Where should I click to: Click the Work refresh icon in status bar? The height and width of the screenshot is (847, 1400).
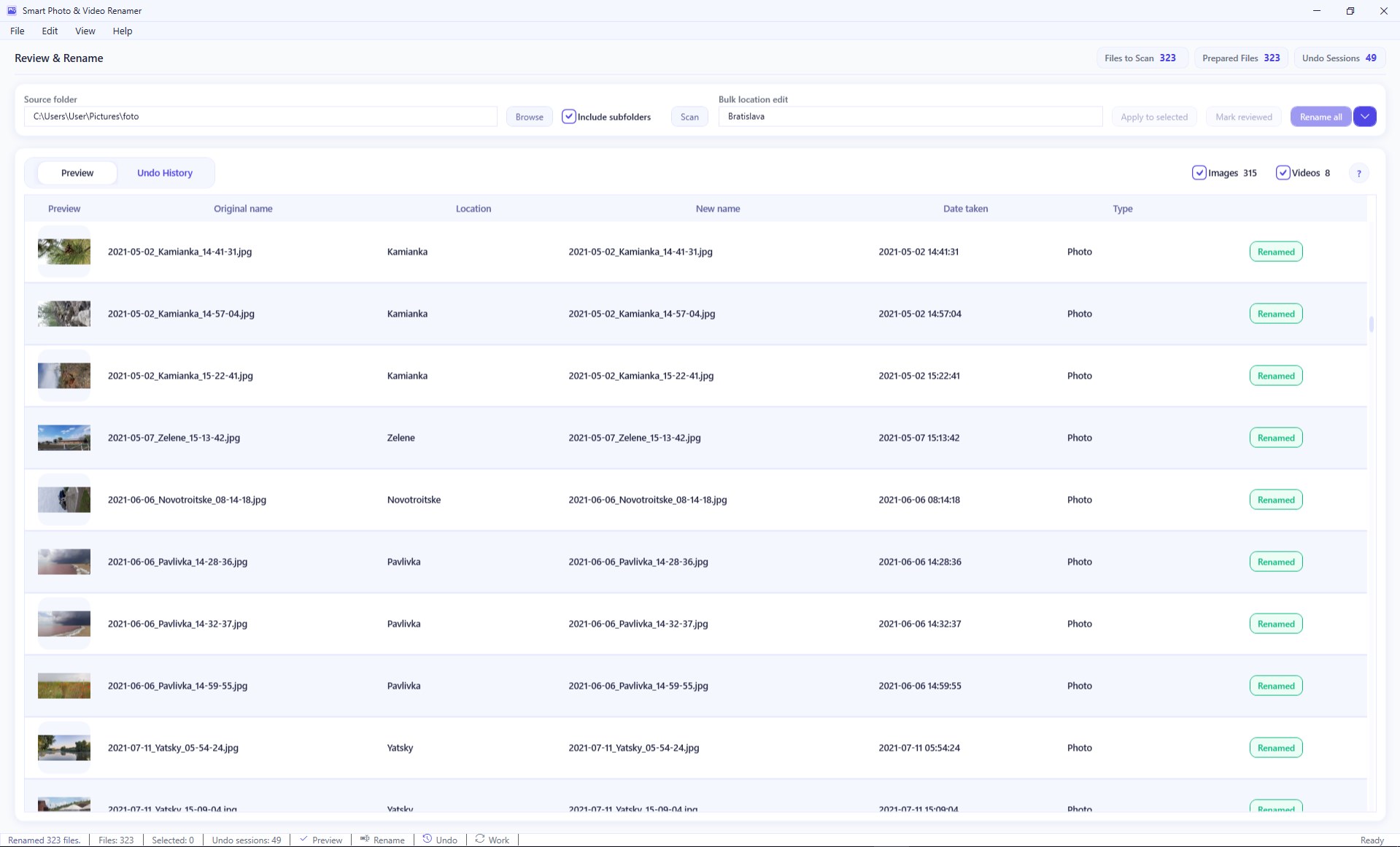[x=480, y=839]
